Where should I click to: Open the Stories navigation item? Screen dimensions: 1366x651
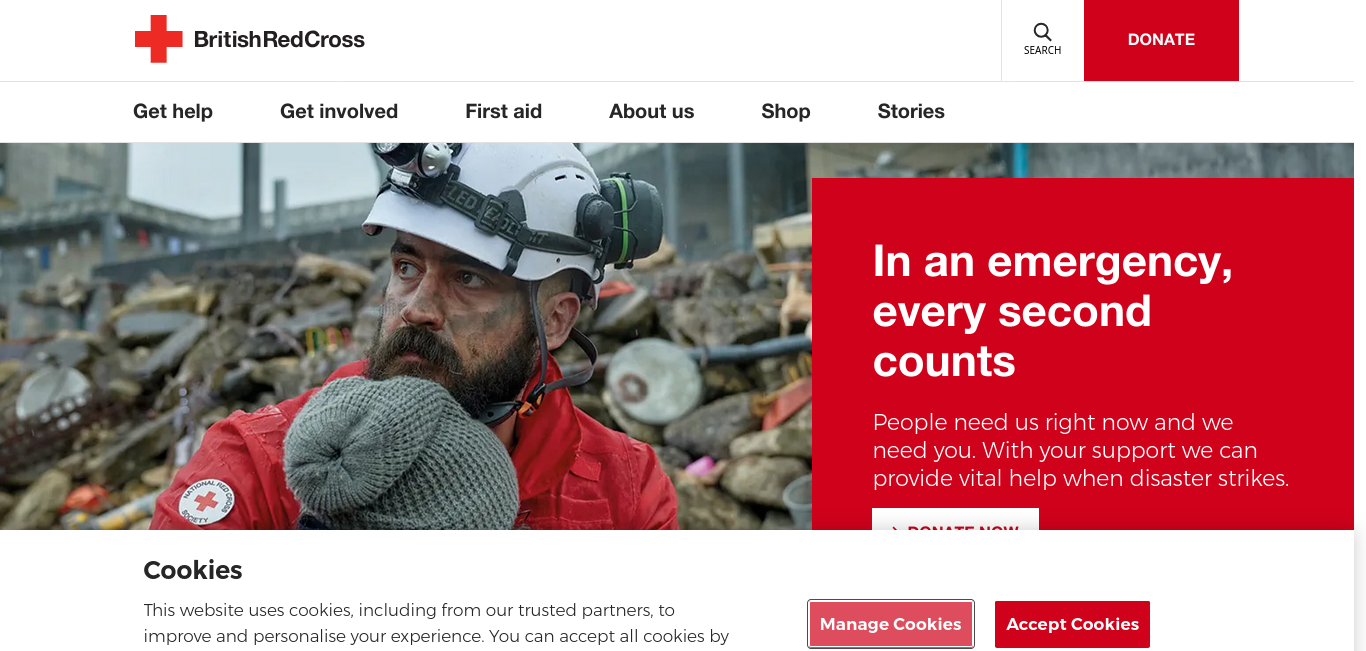click(x=911, y=111)
